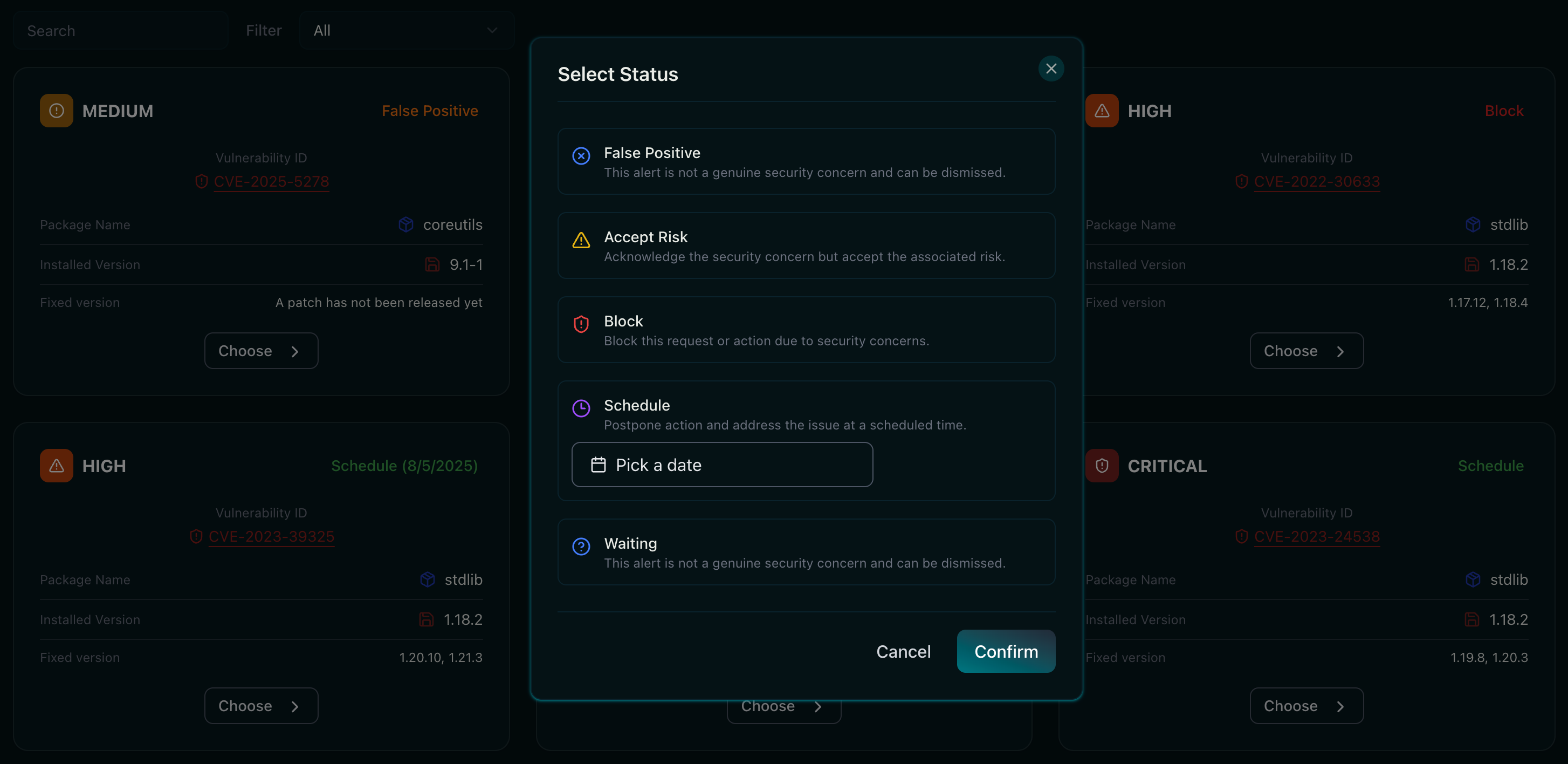
Task: Select the Accept Risk status option
Action: 806,245
